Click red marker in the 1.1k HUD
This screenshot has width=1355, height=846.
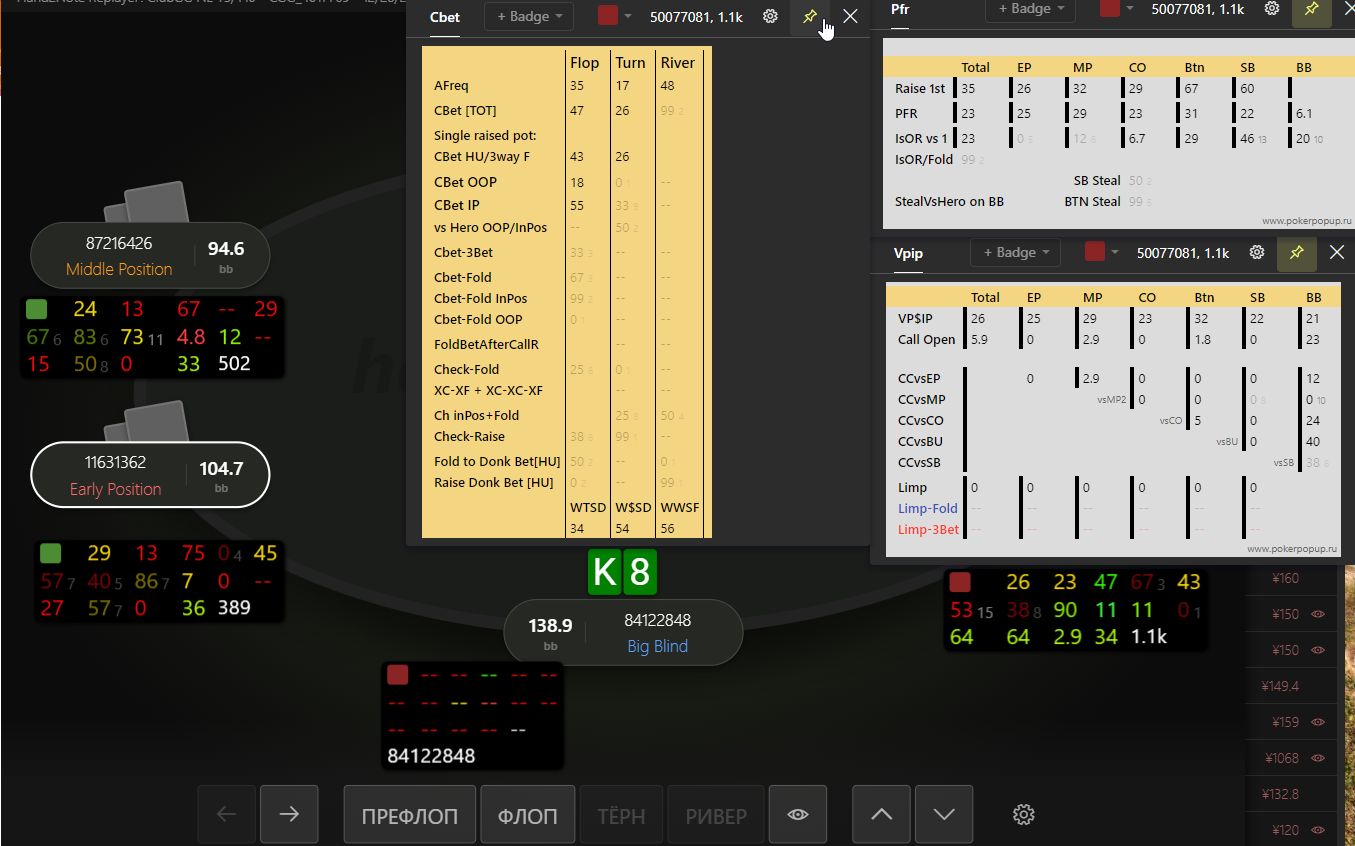(x=960, y=582)
